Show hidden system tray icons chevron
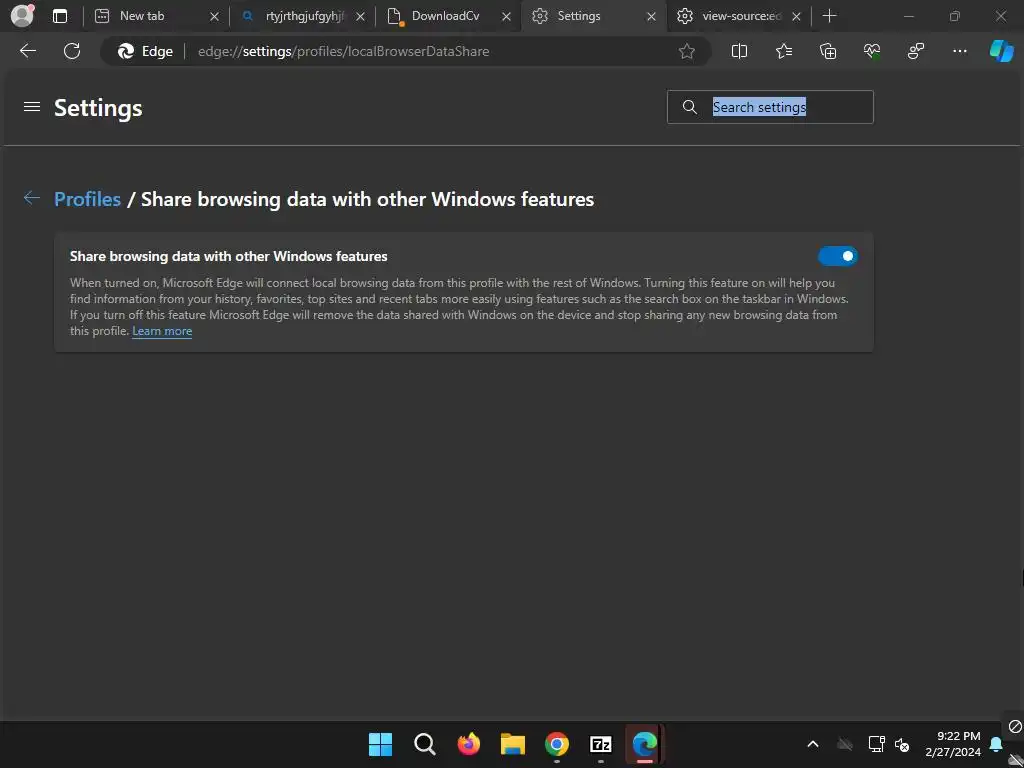1024x768 pixels. (813, 744)
